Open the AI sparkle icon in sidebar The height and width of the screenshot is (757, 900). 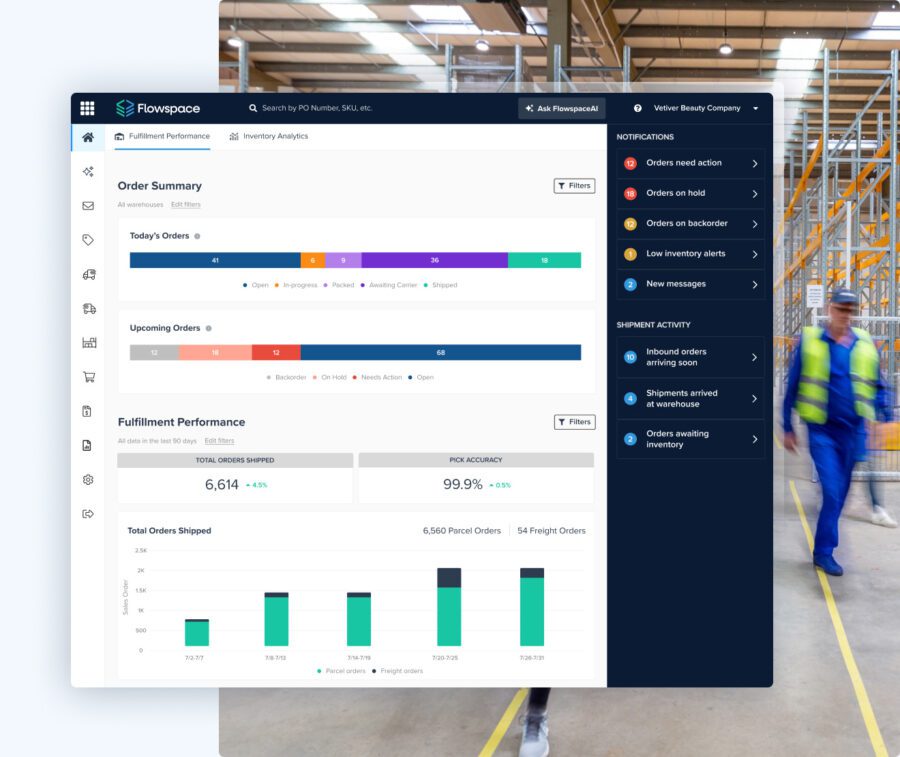click(88, 172)
